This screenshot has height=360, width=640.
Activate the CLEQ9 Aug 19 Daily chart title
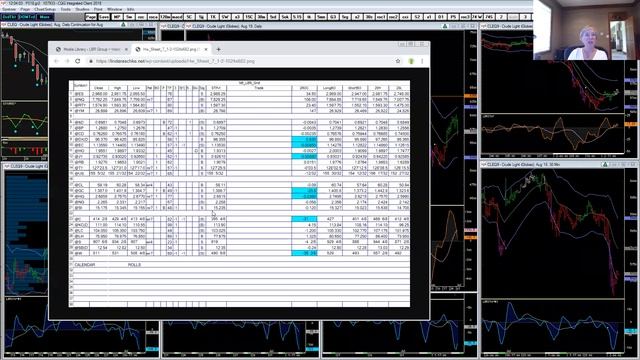pos(227,26)
